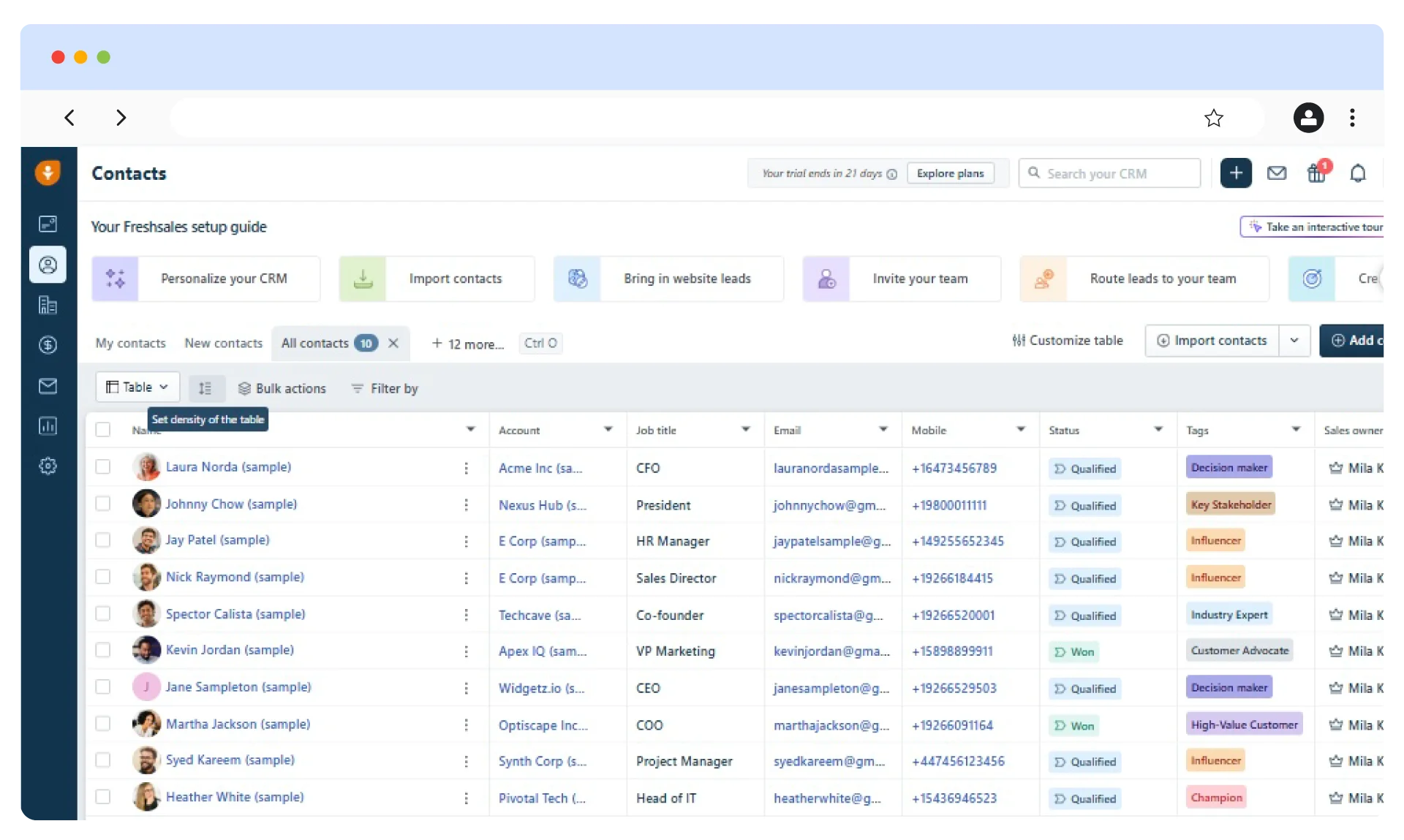Switch to the My contacts tab
Image resolution: width=1404 pixels, height=840 pixels.
[x=130, y=343]
